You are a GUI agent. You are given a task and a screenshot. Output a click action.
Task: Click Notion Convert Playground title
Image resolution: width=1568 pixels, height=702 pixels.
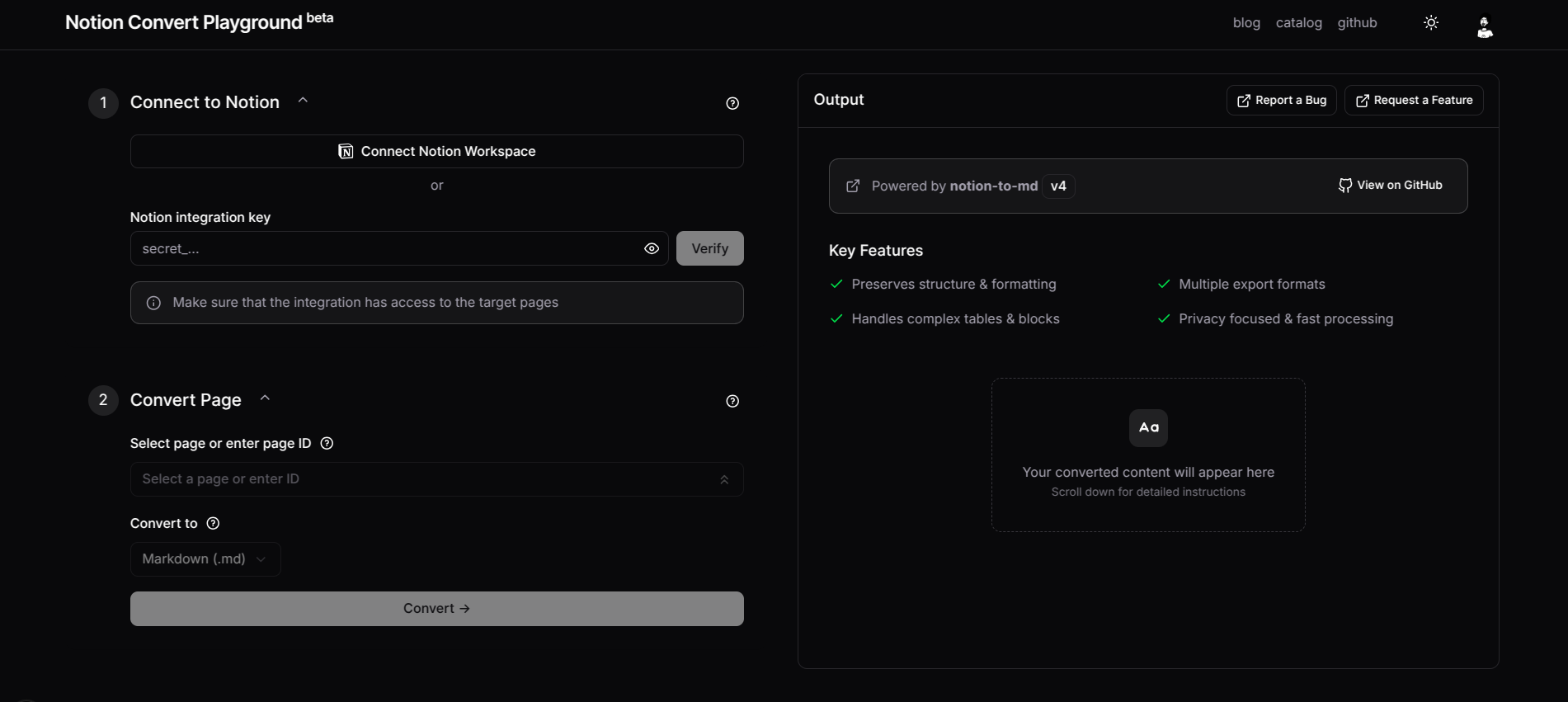point(184,22)
